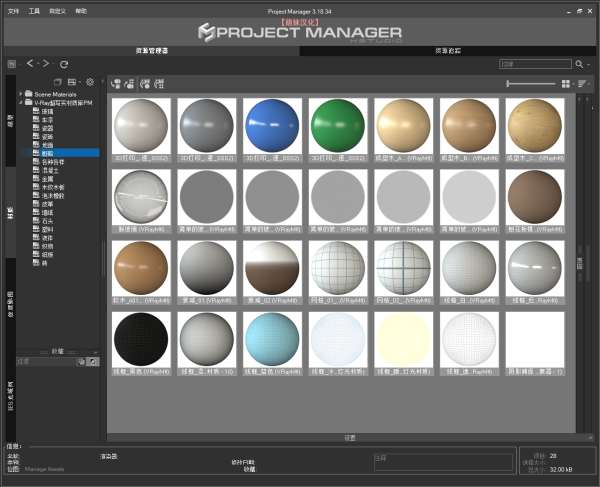Select the 玻璃 category in the tree
Image resolution: width=600 pixels, height=487 pixels.
point(47,111)
